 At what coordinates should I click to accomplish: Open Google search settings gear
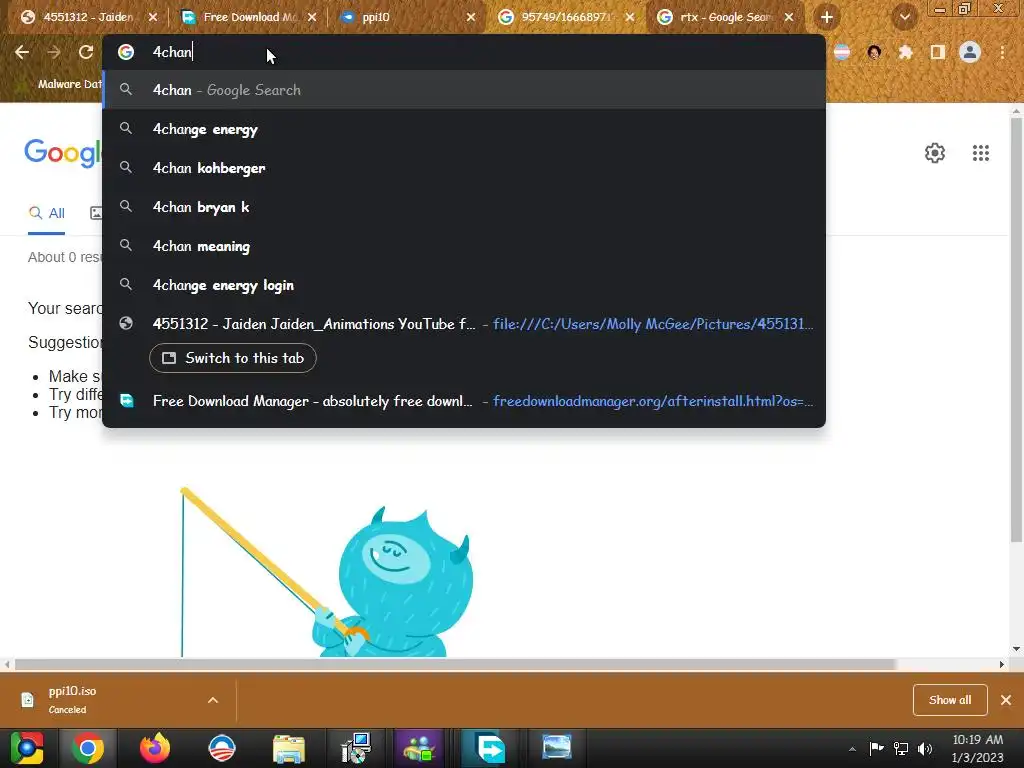[935, 153]
